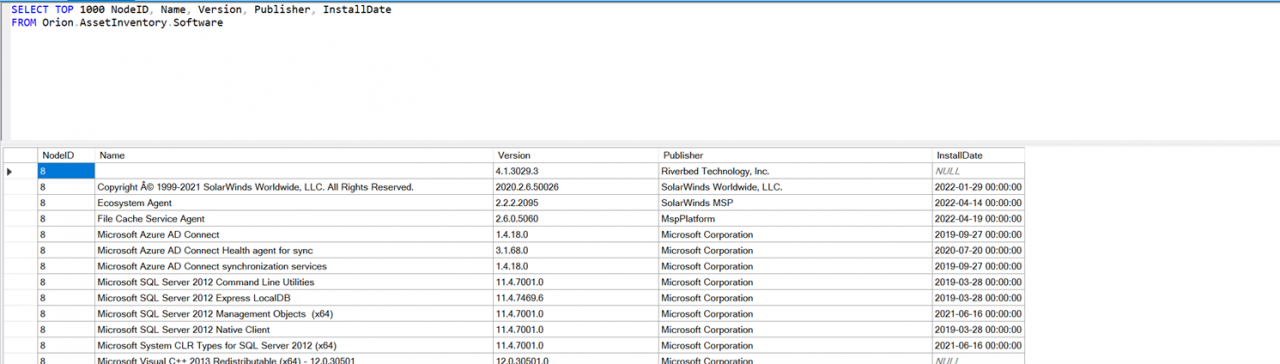The height and width of the screenshot is (364, 1280).
Task: Click the InstallDate column header
Action: (x=978, y=155)
